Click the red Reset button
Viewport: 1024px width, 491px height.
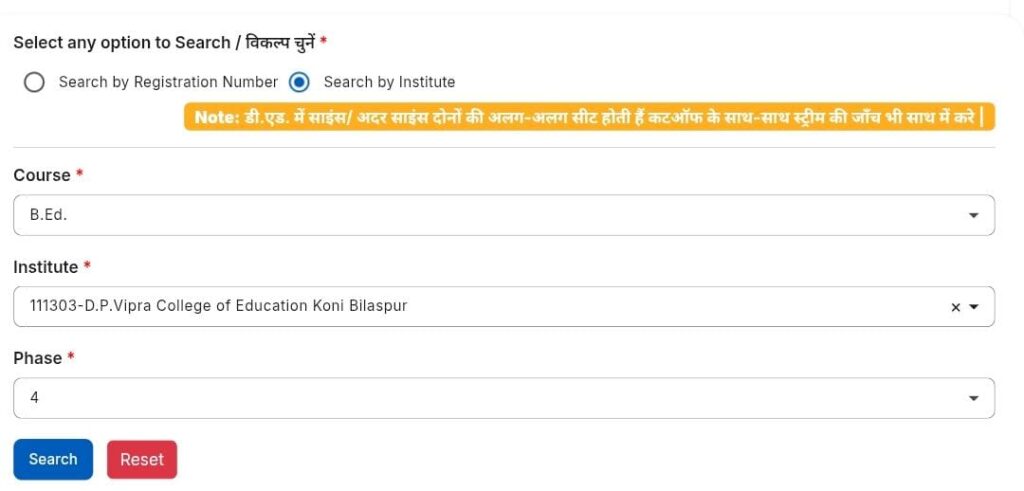coord(142,459)
